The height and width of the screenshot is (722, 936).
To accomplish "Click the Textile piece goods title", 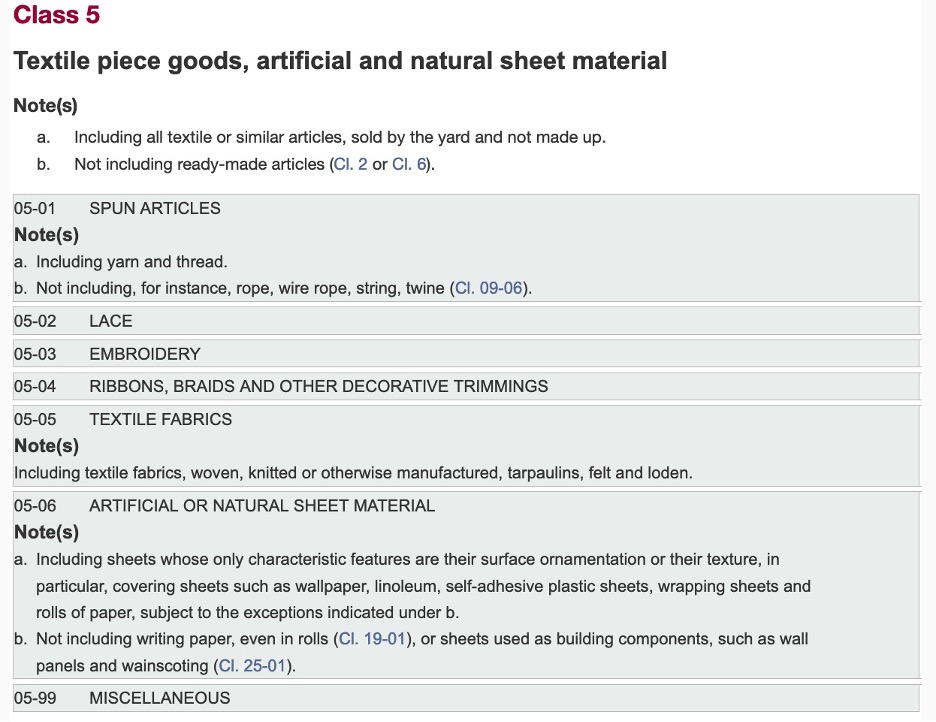I will [x=340, y=61].
